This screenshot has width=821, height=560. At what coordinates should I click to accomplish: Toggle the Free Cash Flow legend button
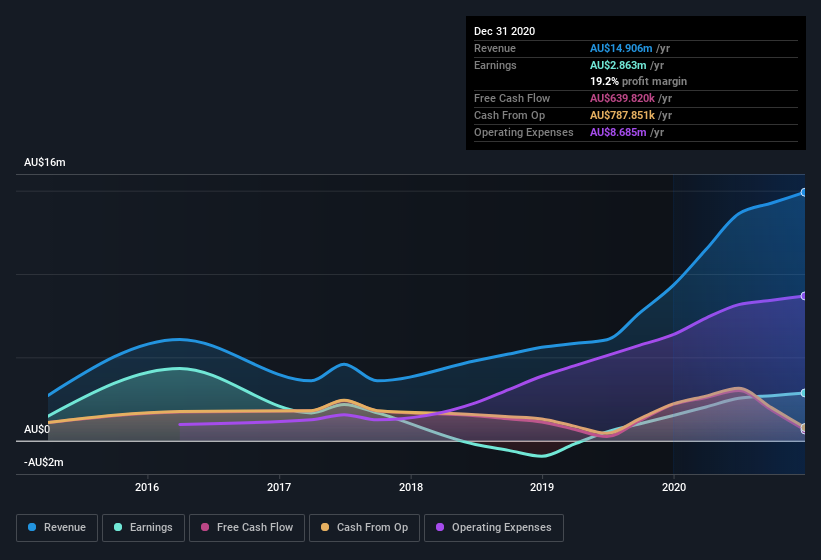(x=247, y=528)
